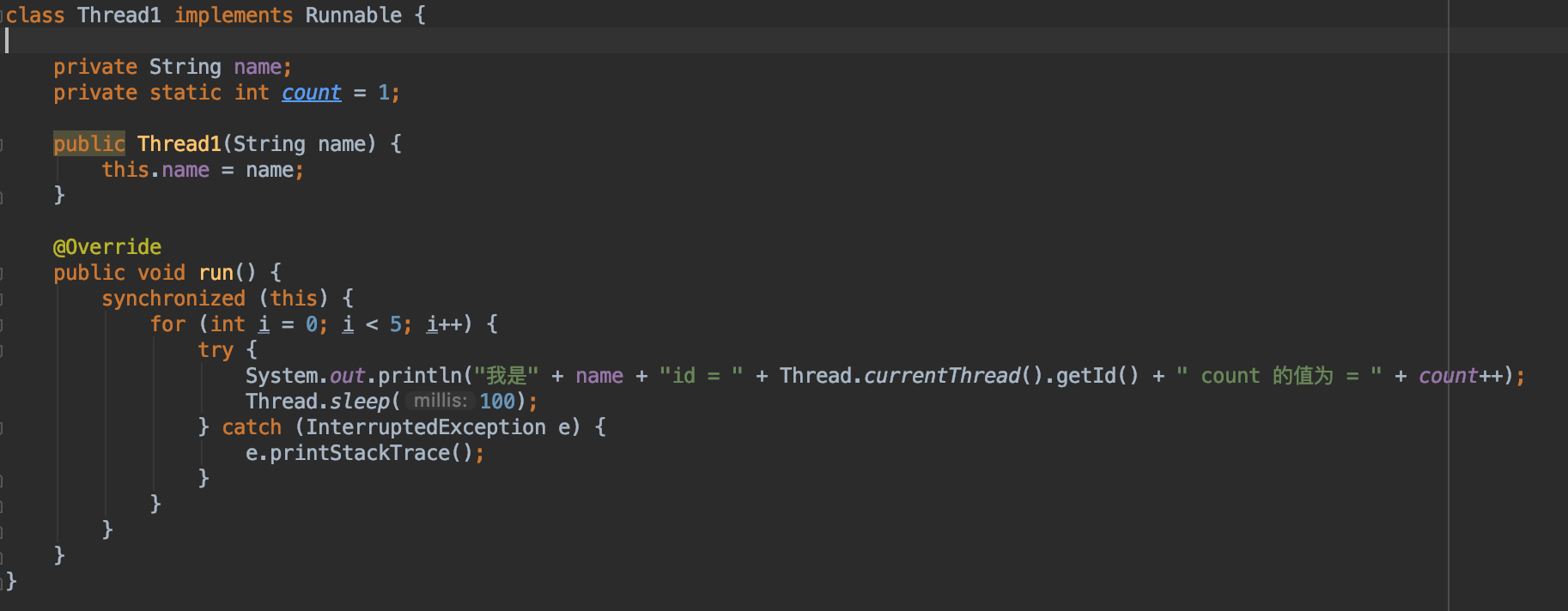Click InterruptedException in the catch clause
Image resolution: width=1568 pixels, height=611 pixels.
pos(425,427)
